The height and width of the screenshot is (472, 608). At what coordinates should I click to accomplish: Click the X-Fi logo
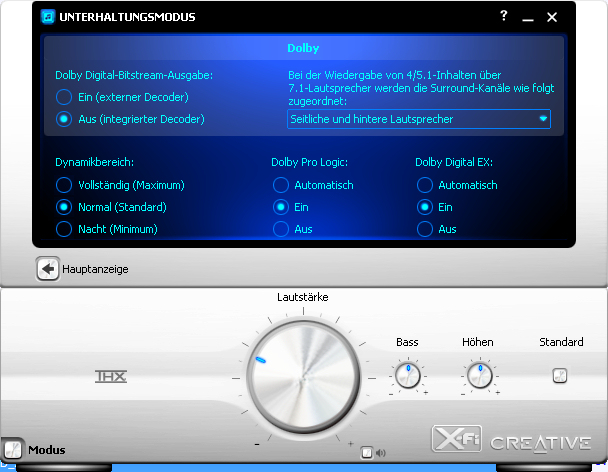tap(456, 439)
